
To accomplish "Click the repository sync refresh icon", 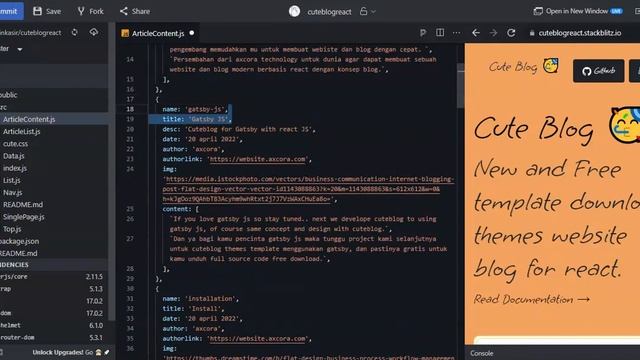I will [74, 32].
